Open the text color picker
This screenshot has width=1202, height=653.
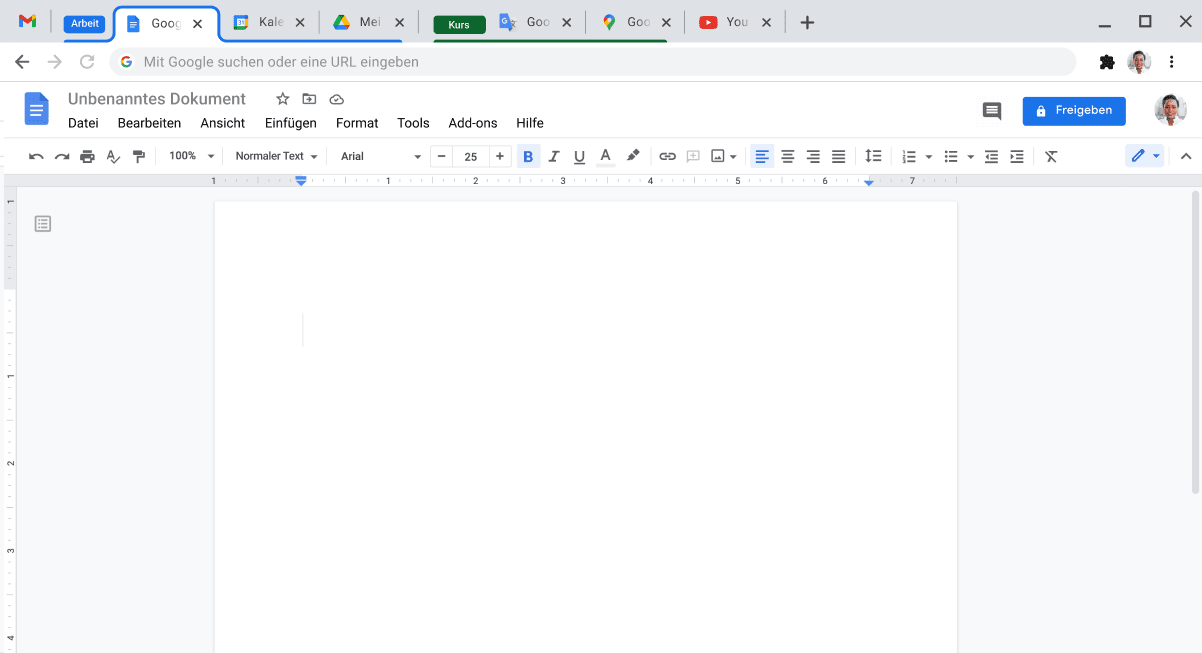(x=605, y=157)
